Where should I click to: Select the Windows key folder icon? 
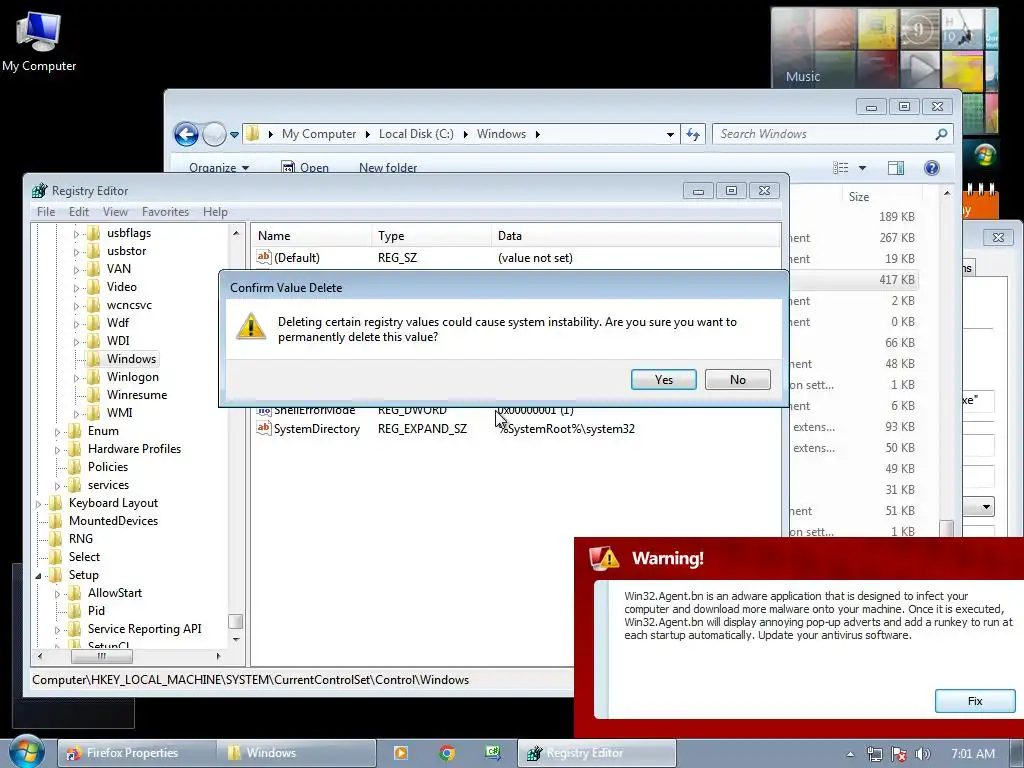coord(93,359)
